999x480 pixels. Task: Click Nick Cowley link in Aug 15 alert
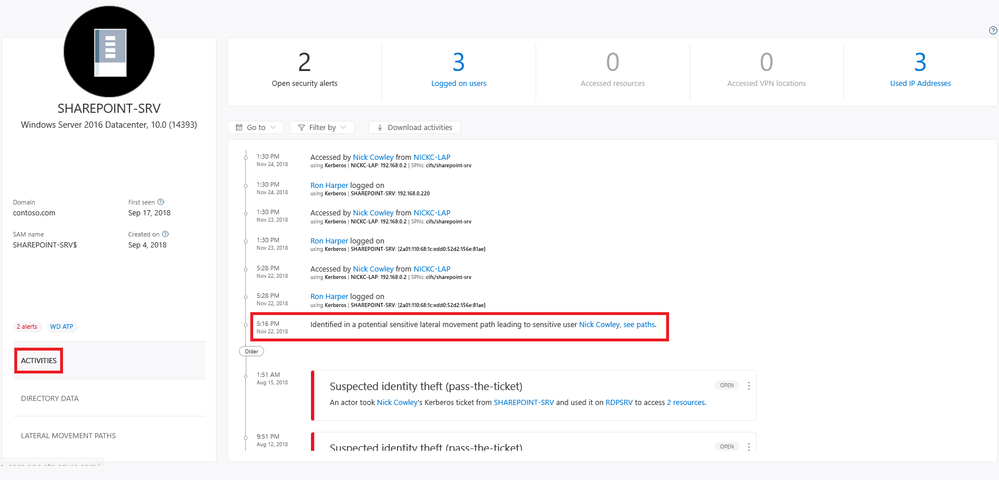coord(398,403)
